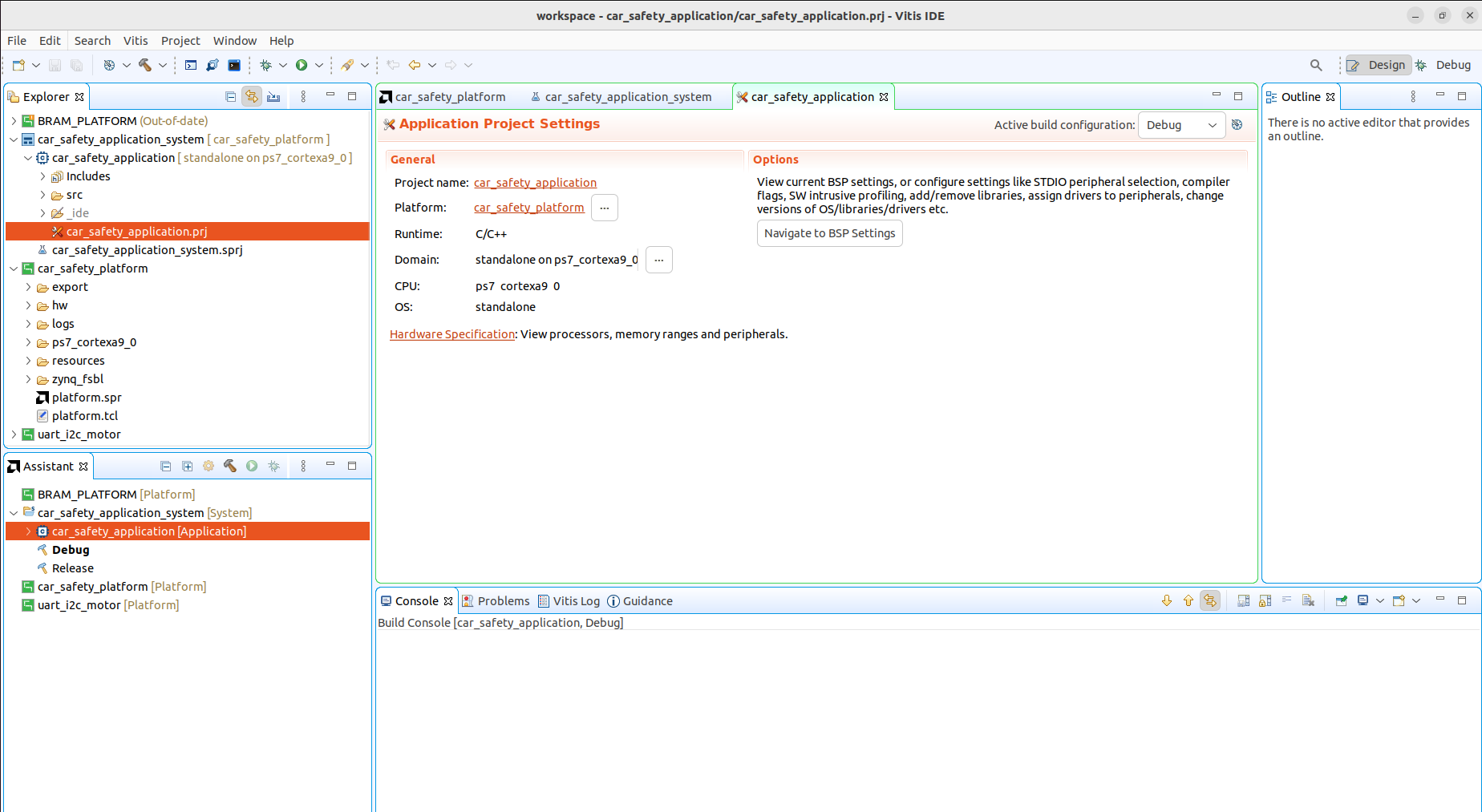Open the XSCT console icon
1482x812 pixels.
191,65
